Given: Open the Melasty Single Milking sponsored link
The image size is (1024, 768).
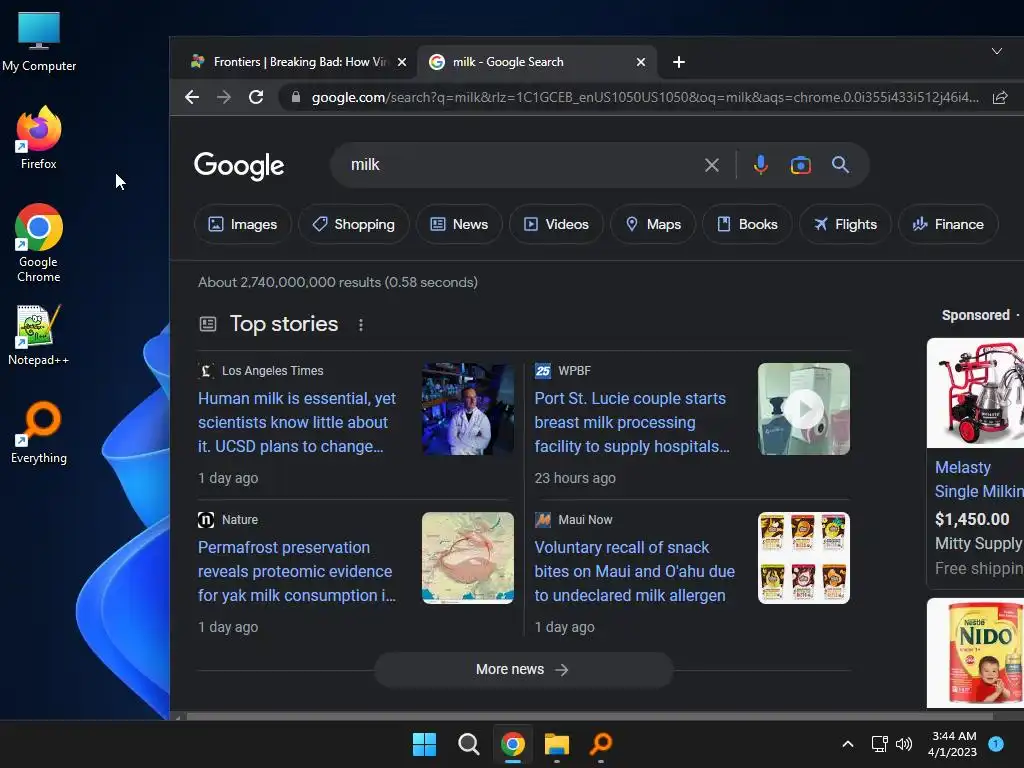Looking at the screenshot, I should pos(979,479).
